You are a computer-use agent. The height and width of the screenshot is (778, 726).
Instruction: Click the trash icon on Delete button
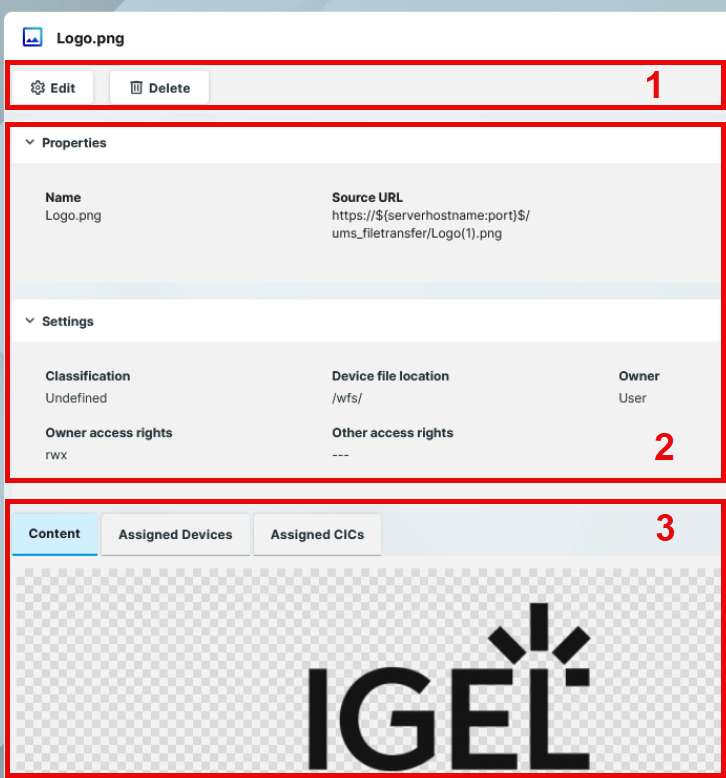[136, 88]
